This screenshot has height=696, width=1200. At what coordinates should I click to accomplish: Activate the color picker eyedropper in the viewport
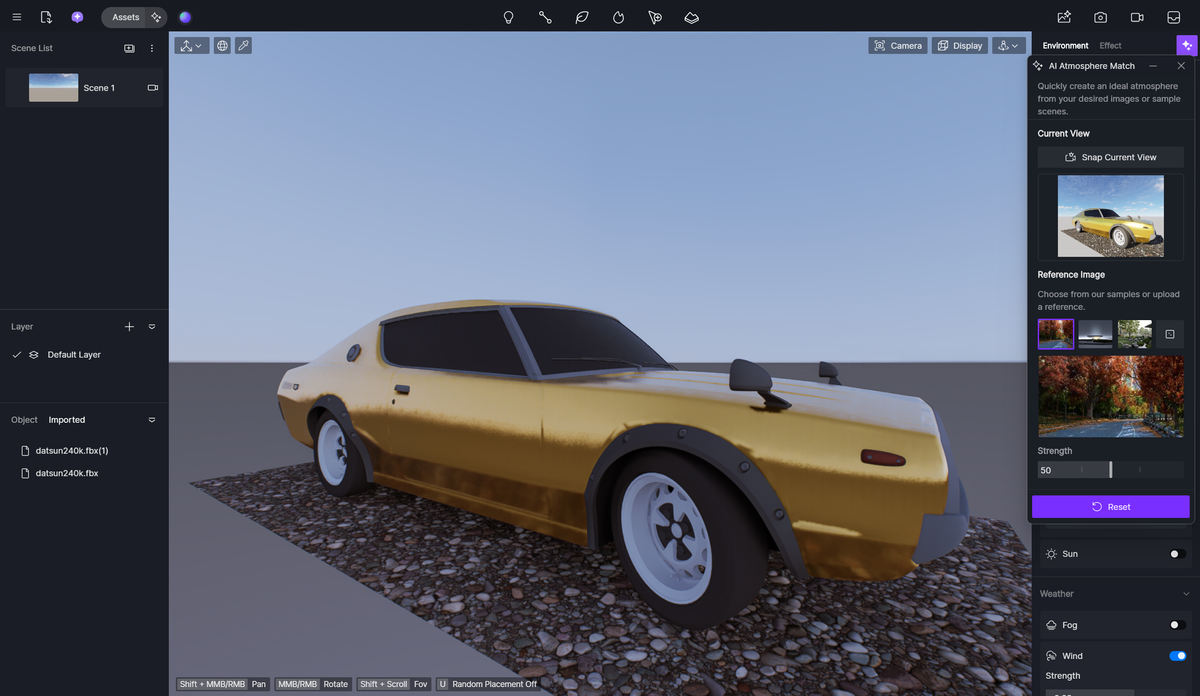[x=243, y=45]
